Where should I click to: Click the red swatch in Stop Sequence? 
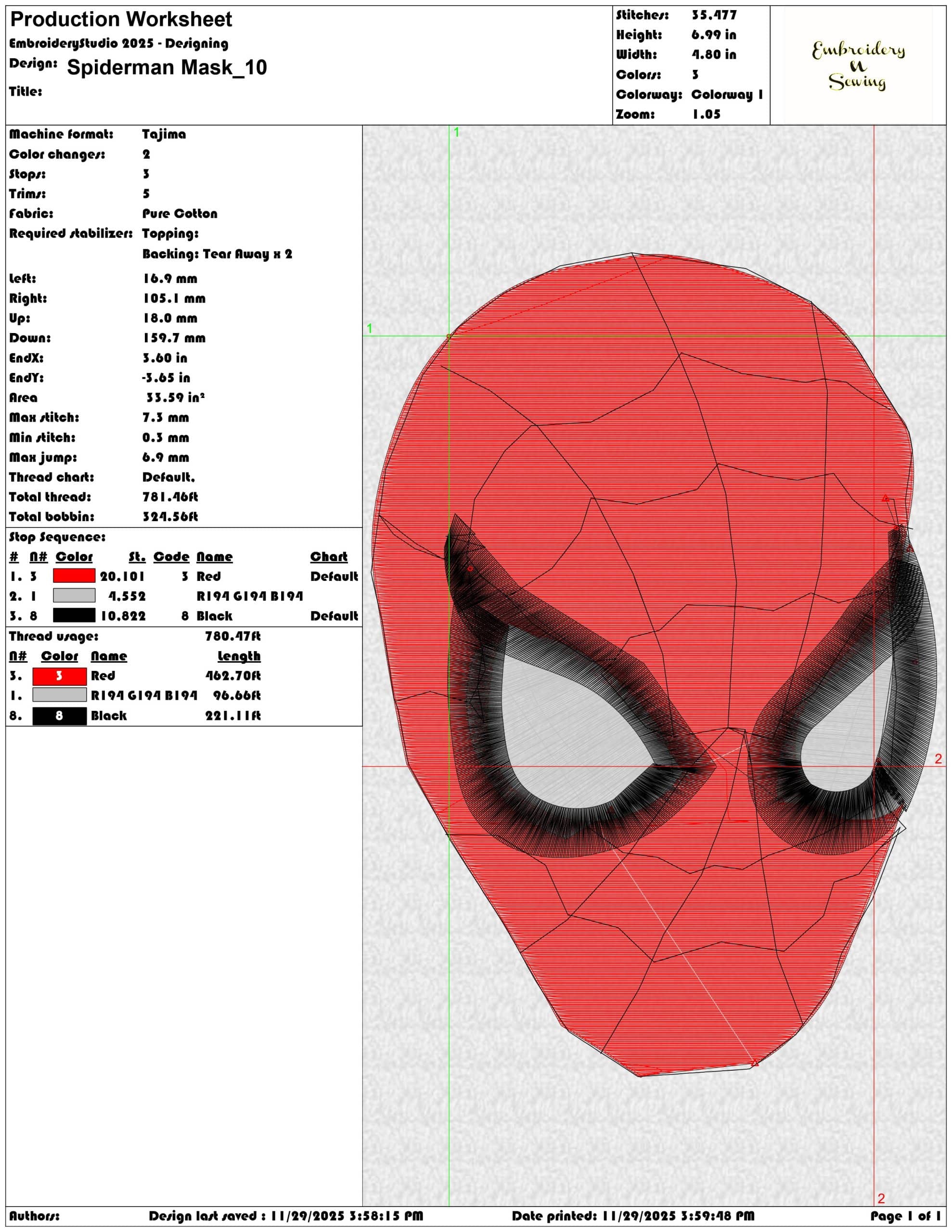pyautogui.click(x=74, y=576)
